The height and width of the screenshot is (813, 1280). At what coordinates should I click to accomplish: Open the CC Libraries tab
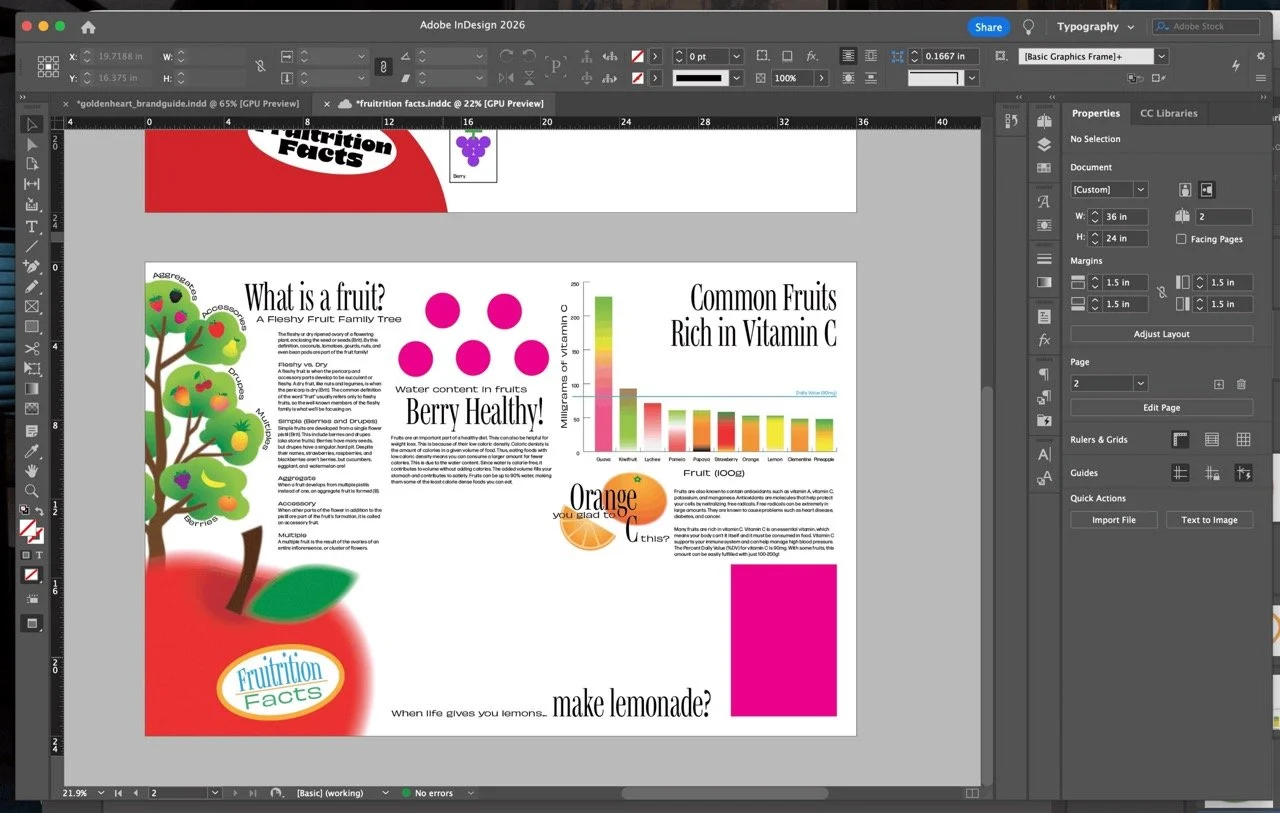click(x=1169, y=113)
